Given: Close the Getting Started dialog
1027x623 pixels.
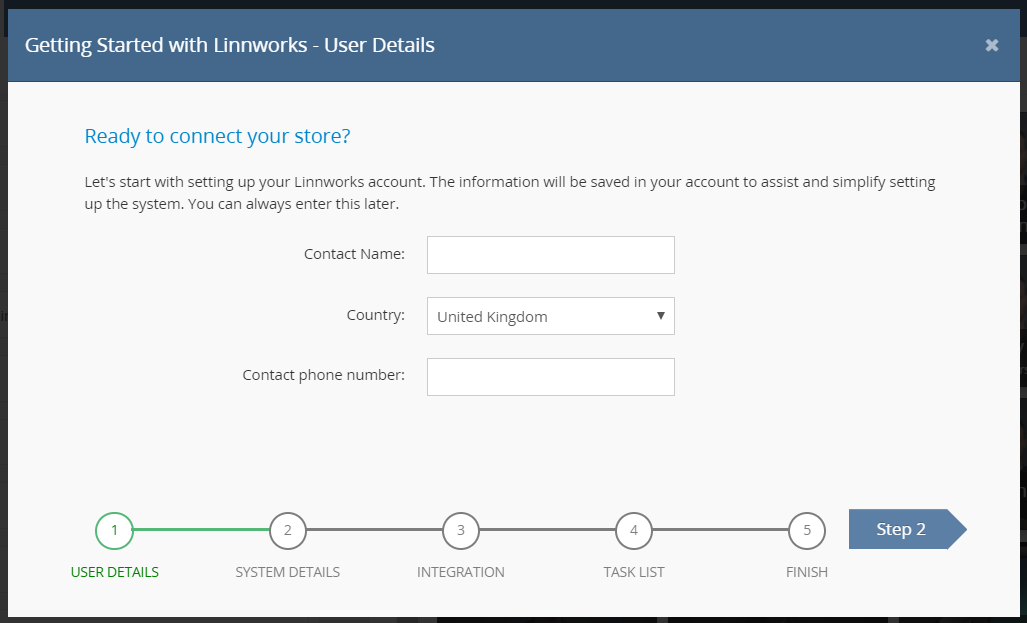Looking at the screenshot, I should coord(991,45).
